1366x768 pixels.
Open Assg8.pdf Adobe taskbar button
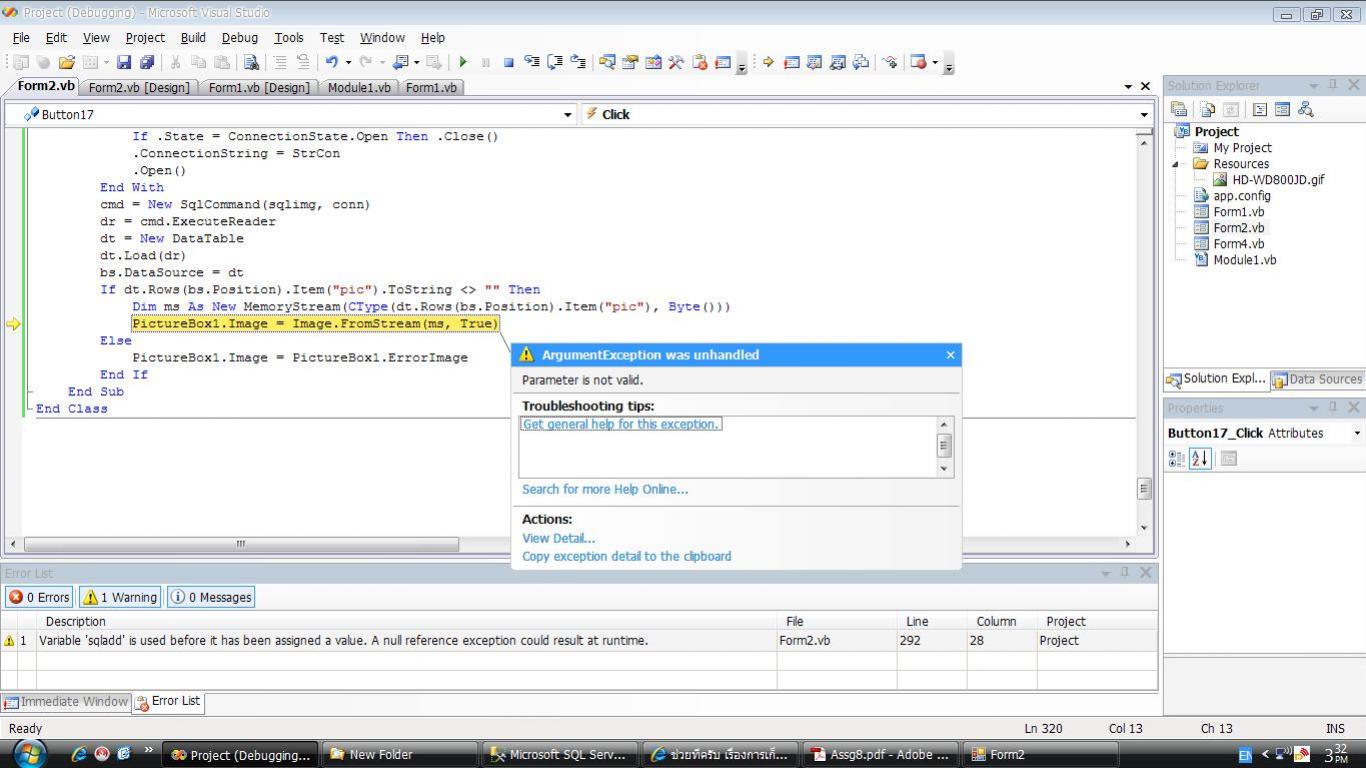point(880,755)
